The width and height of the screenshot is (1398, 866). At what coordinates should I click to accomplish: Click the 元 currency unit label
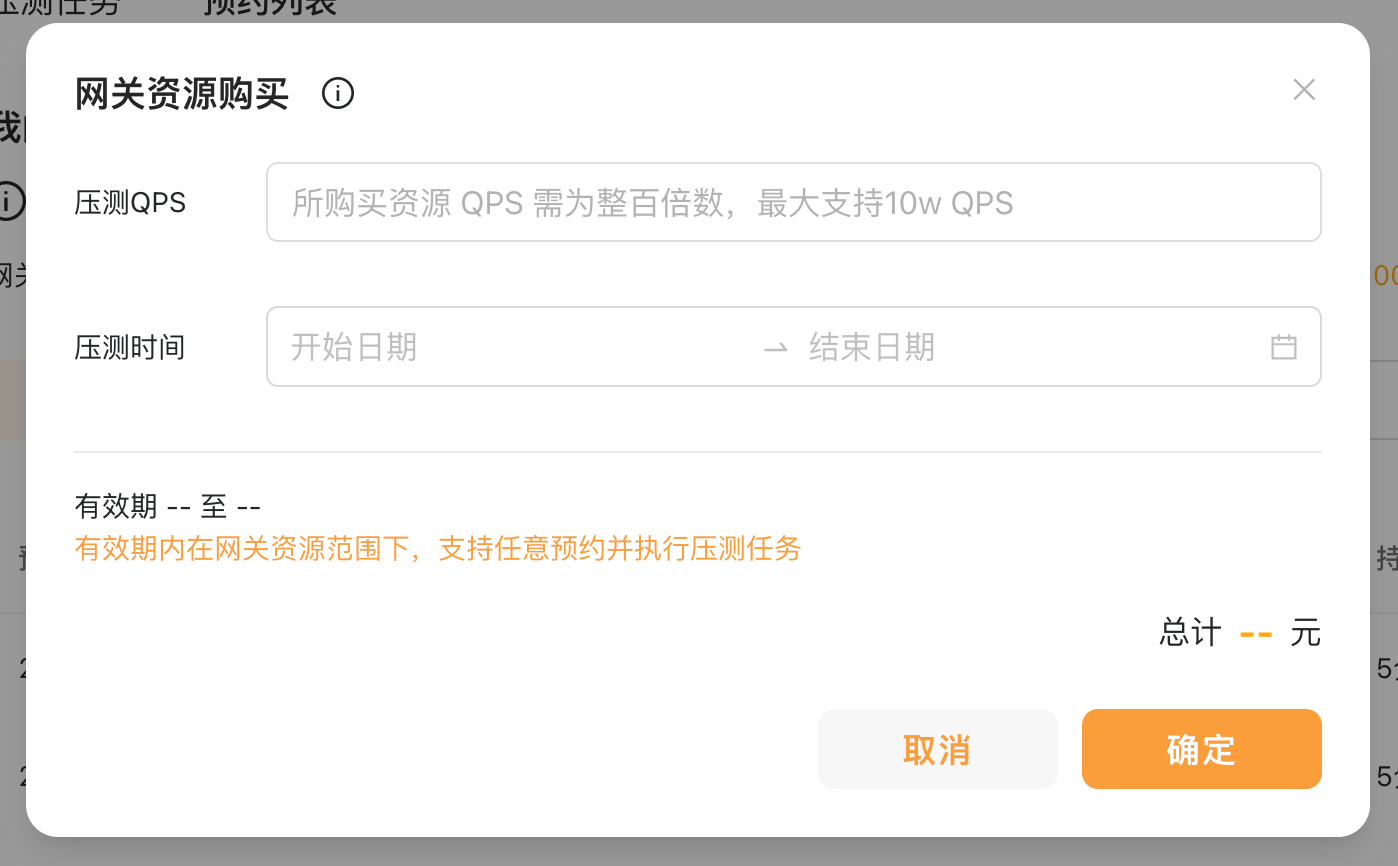(1305, 633)
